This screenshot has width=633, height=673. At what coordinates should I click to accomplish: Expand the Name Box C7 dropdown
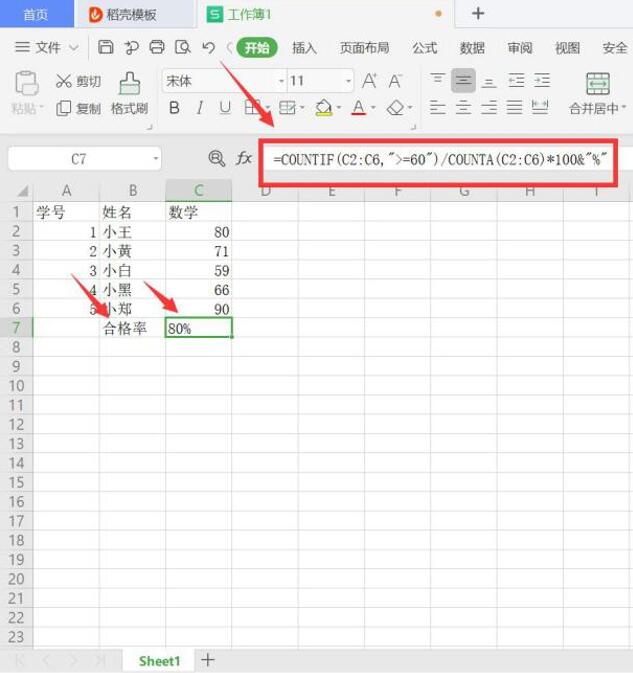[x=155, y=159]
